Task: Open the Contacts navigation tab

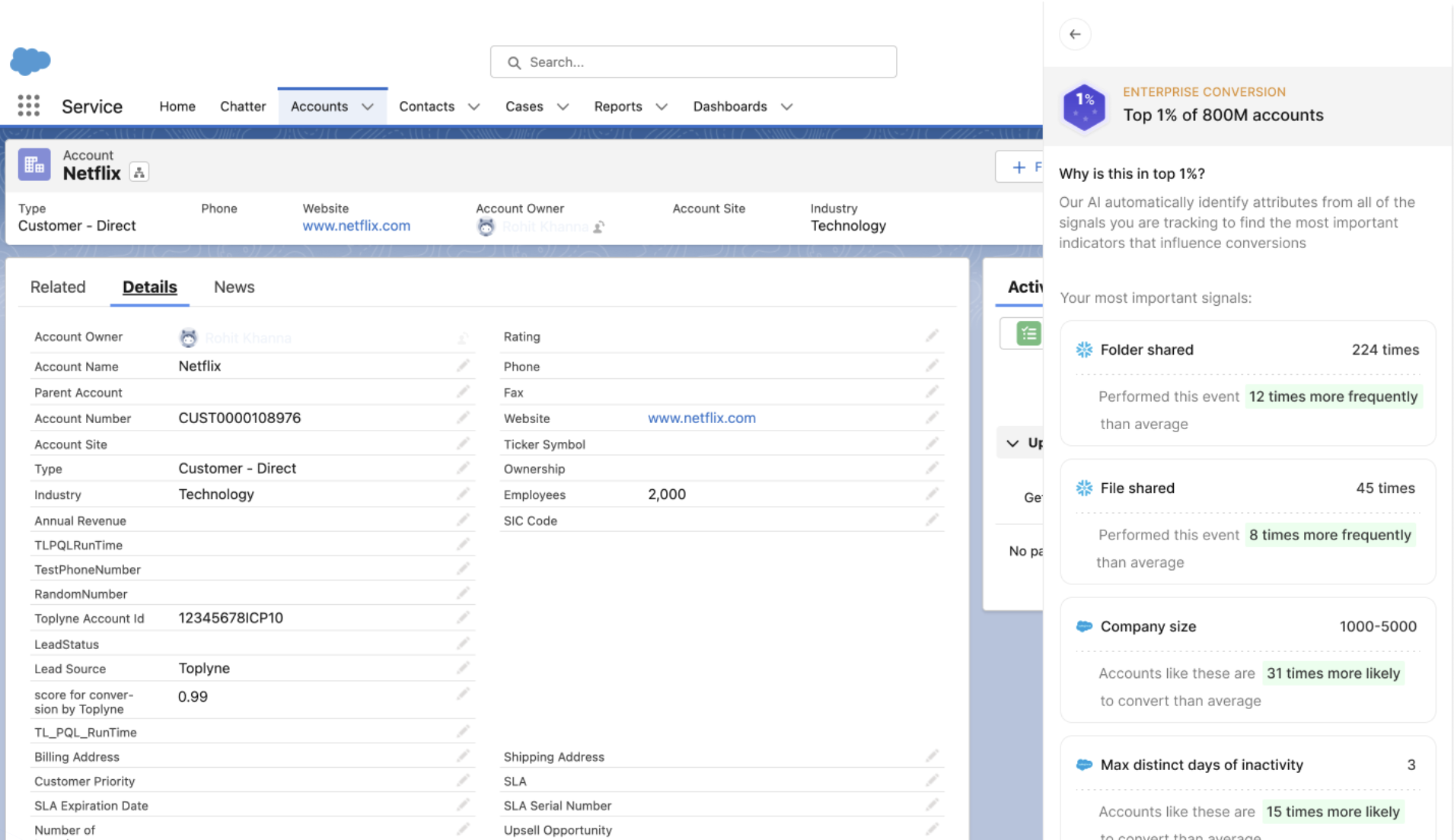Action: [426, 107]
